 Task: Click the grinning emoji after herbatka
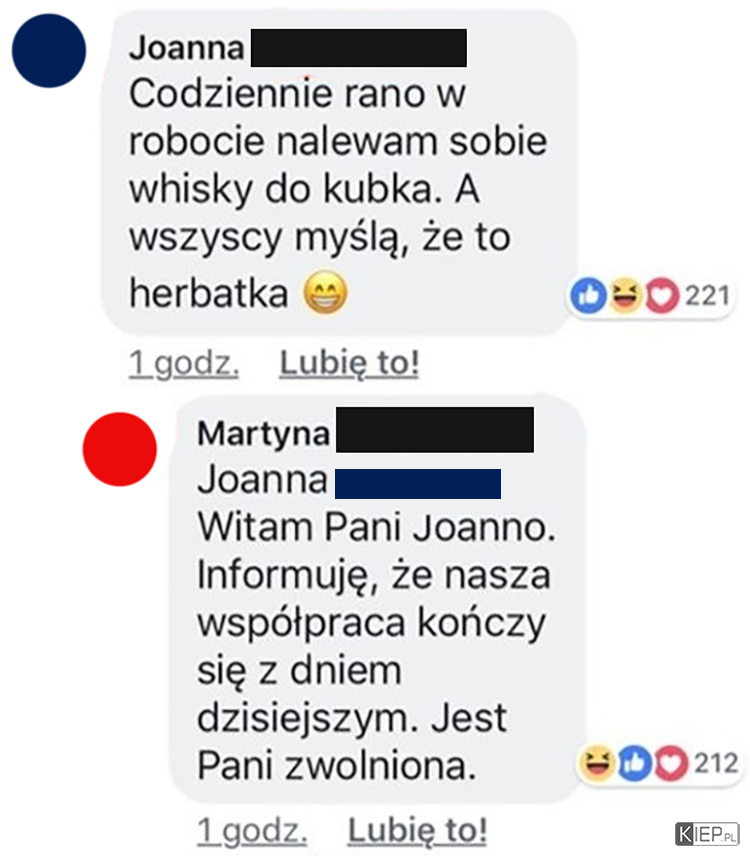(x=325, y=292)
